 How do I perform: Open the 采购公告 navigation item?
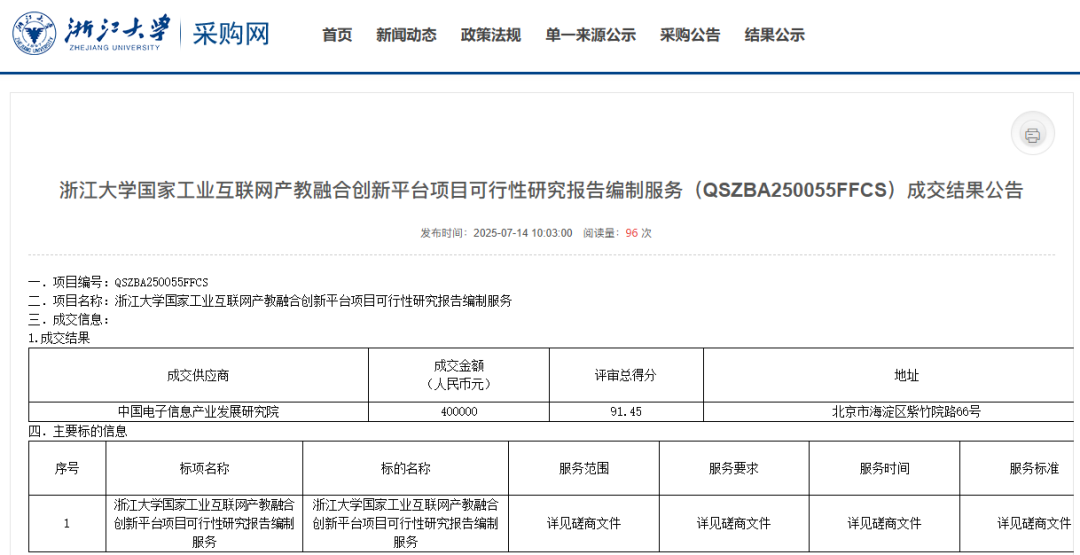pyautogui.click(x=690, y=35)
